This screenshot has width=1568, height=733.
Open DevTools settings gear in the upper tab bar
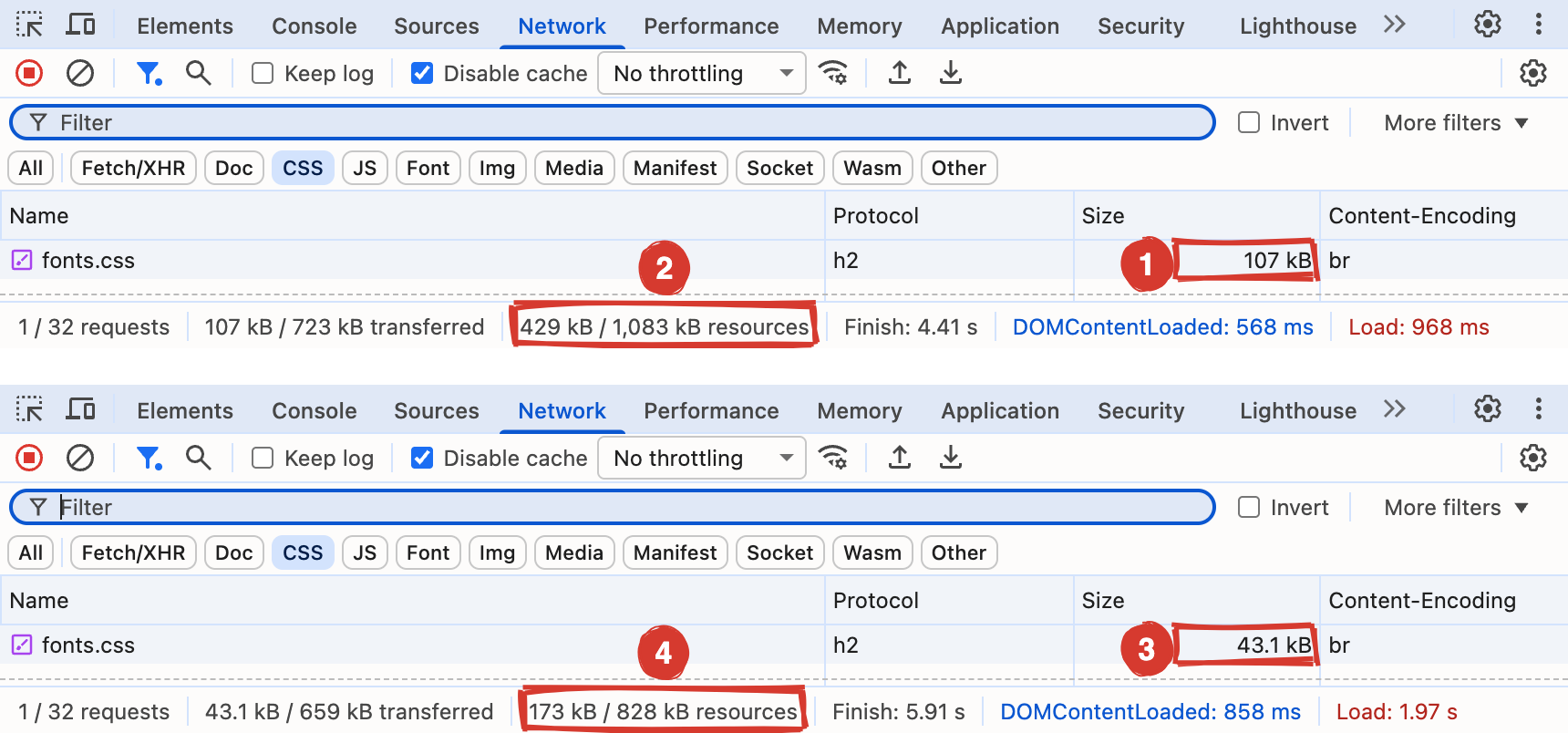[1488, 25]
